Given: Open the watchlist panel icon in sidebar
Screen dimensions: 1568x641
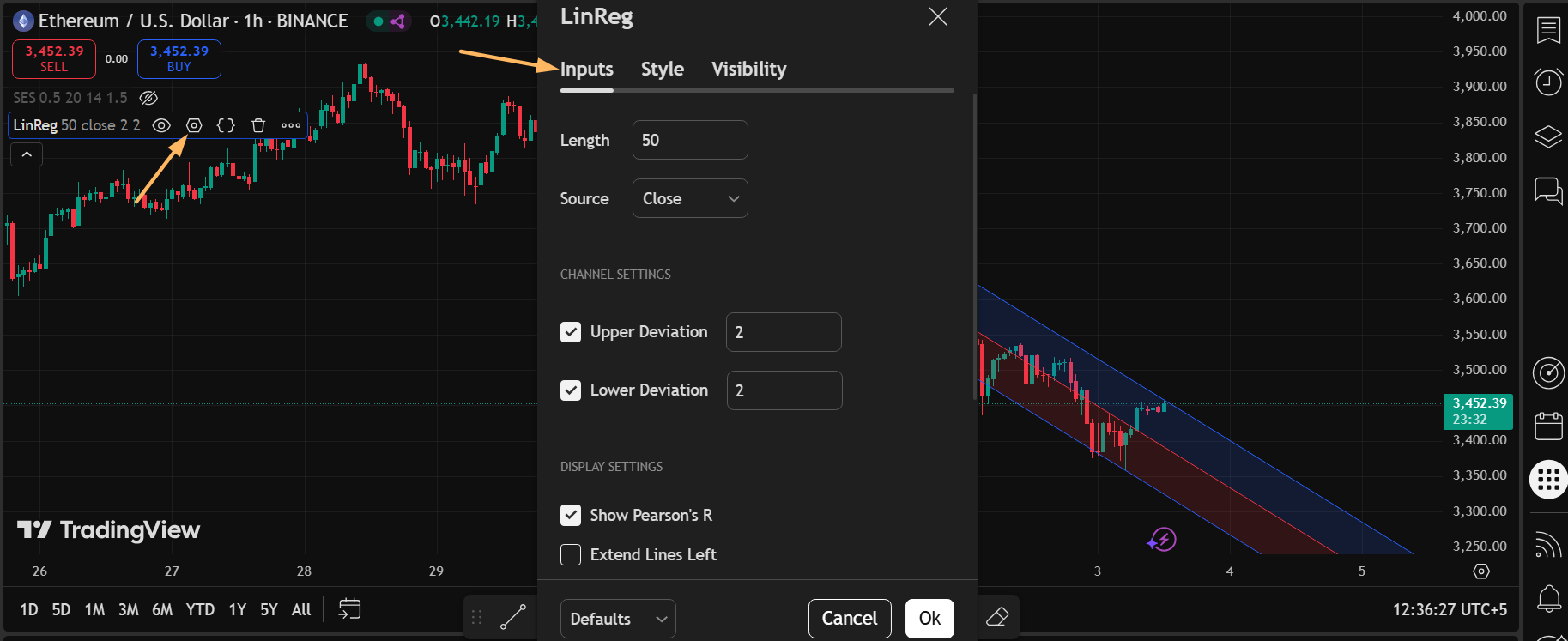Looking at the screenshot, I should [x=1548, y=30].
